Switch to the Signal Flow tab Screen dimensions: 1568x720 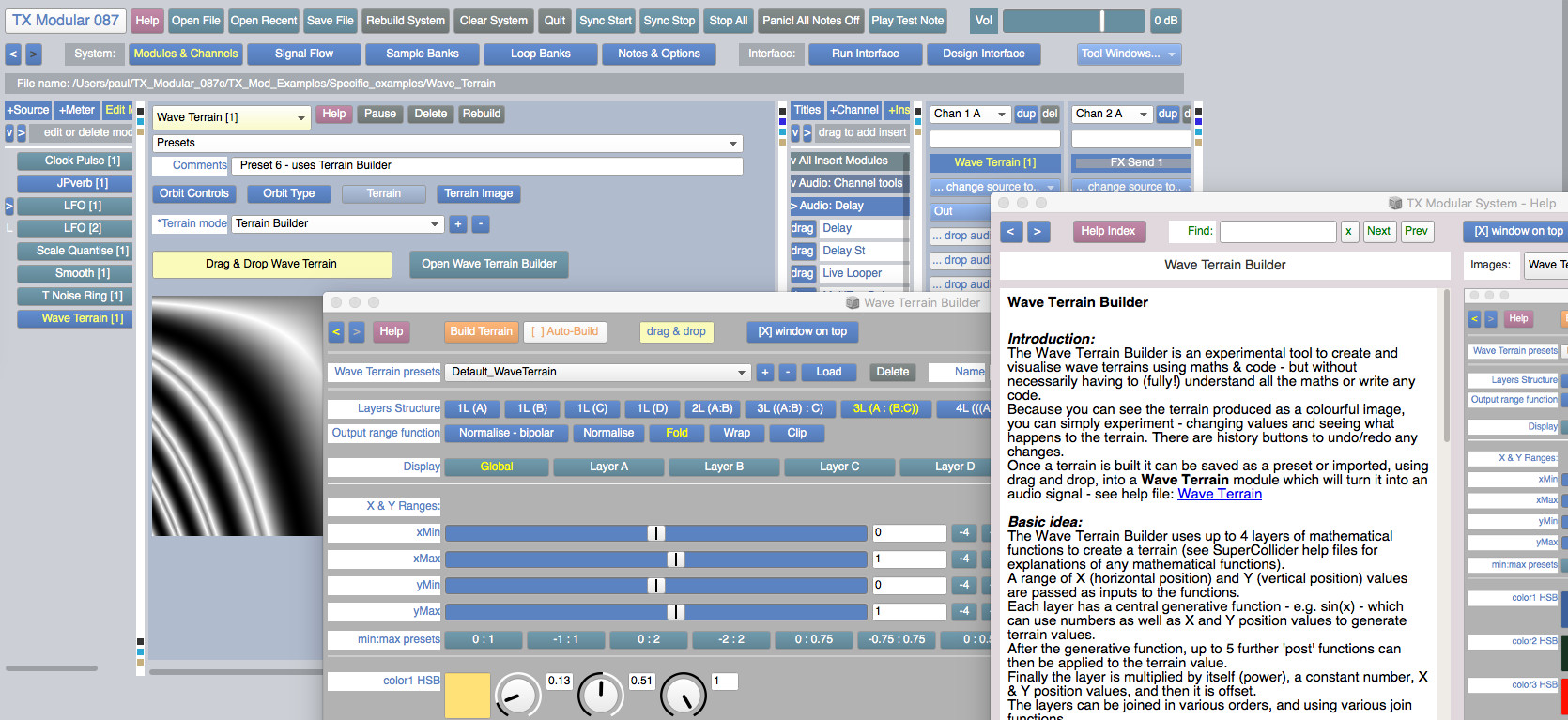[x=303, y=54]
